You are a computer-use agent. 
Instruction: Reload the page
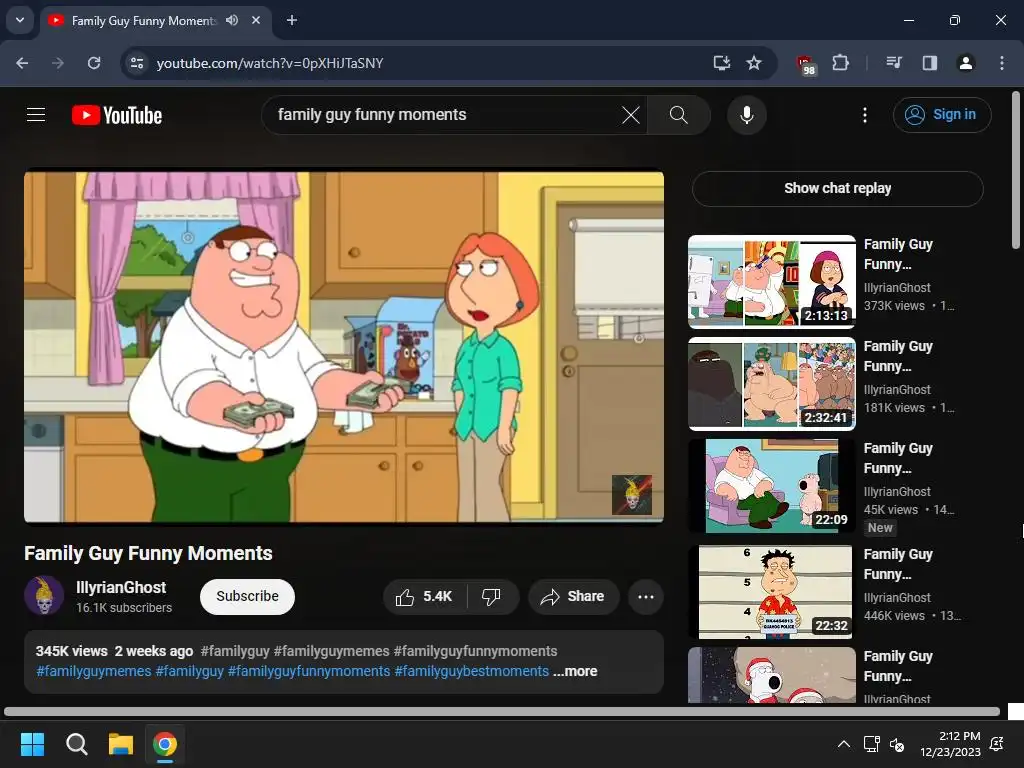(94, 63)
